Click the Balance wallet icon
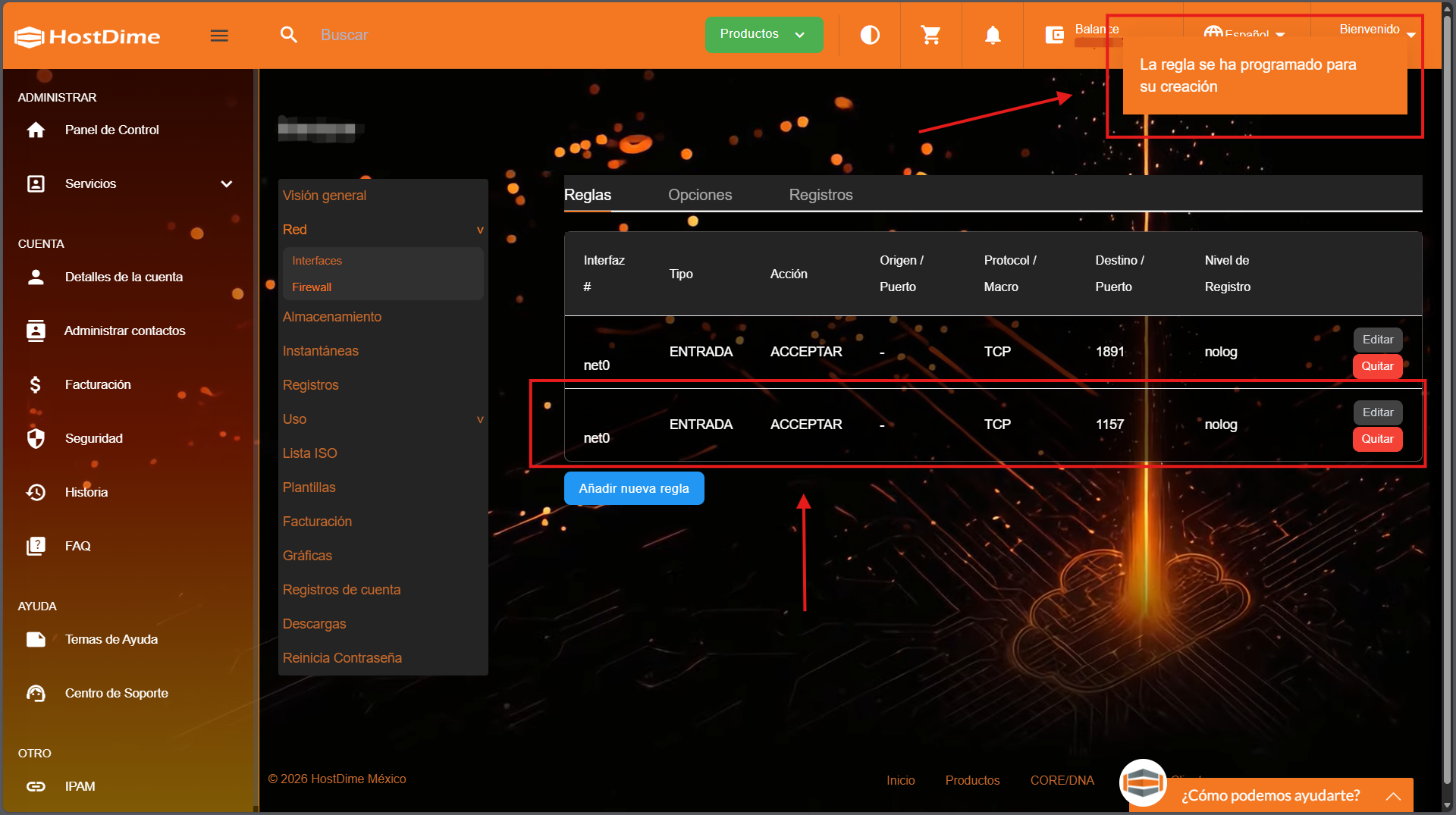The image size is (1456, 815). coord(1055,35)
